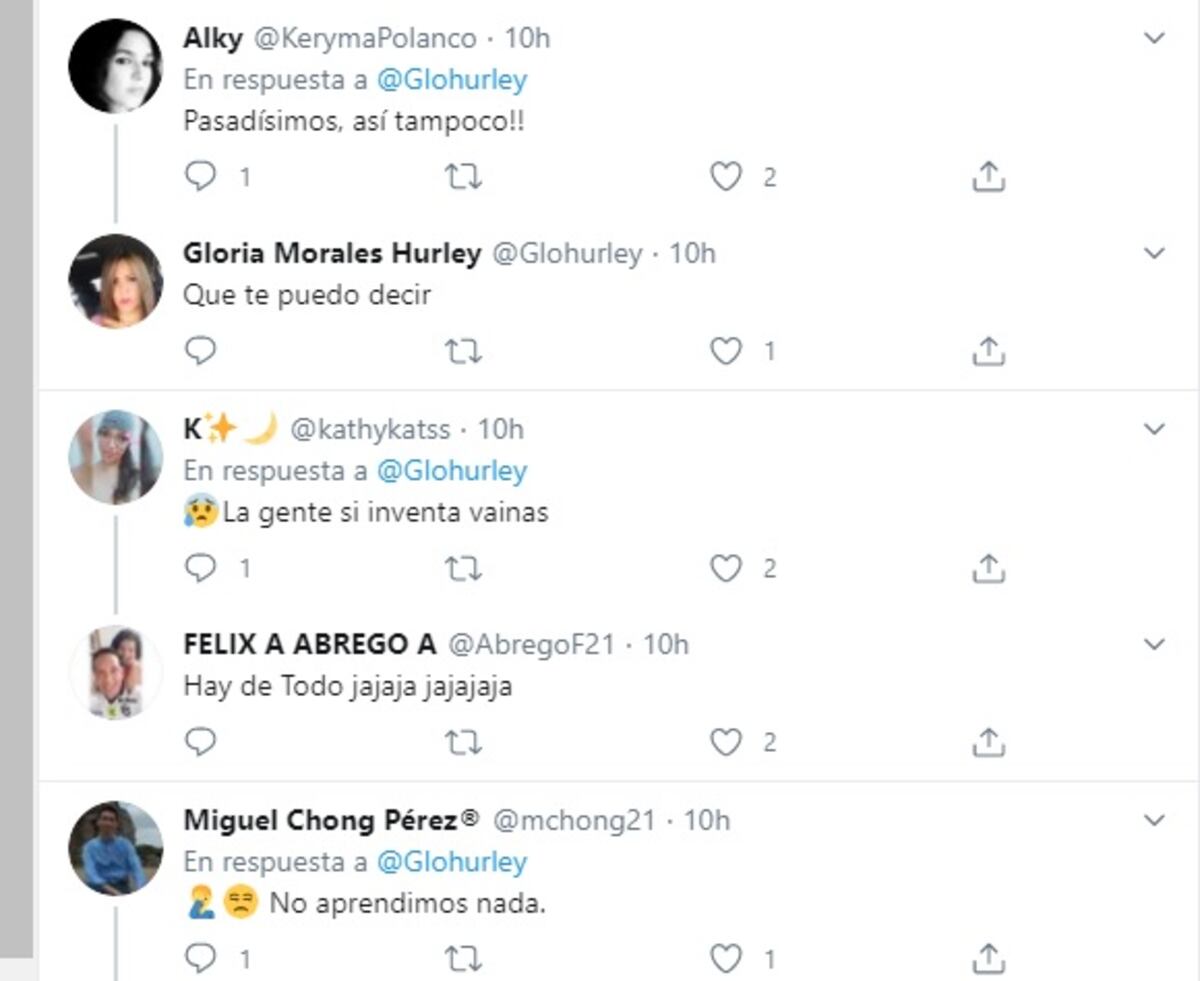Image resolution: width=1200 pixels, height=981 pixels.
Task: Share the tweet by Gloria Morales Hurley
Action: [x=990, y=351]
